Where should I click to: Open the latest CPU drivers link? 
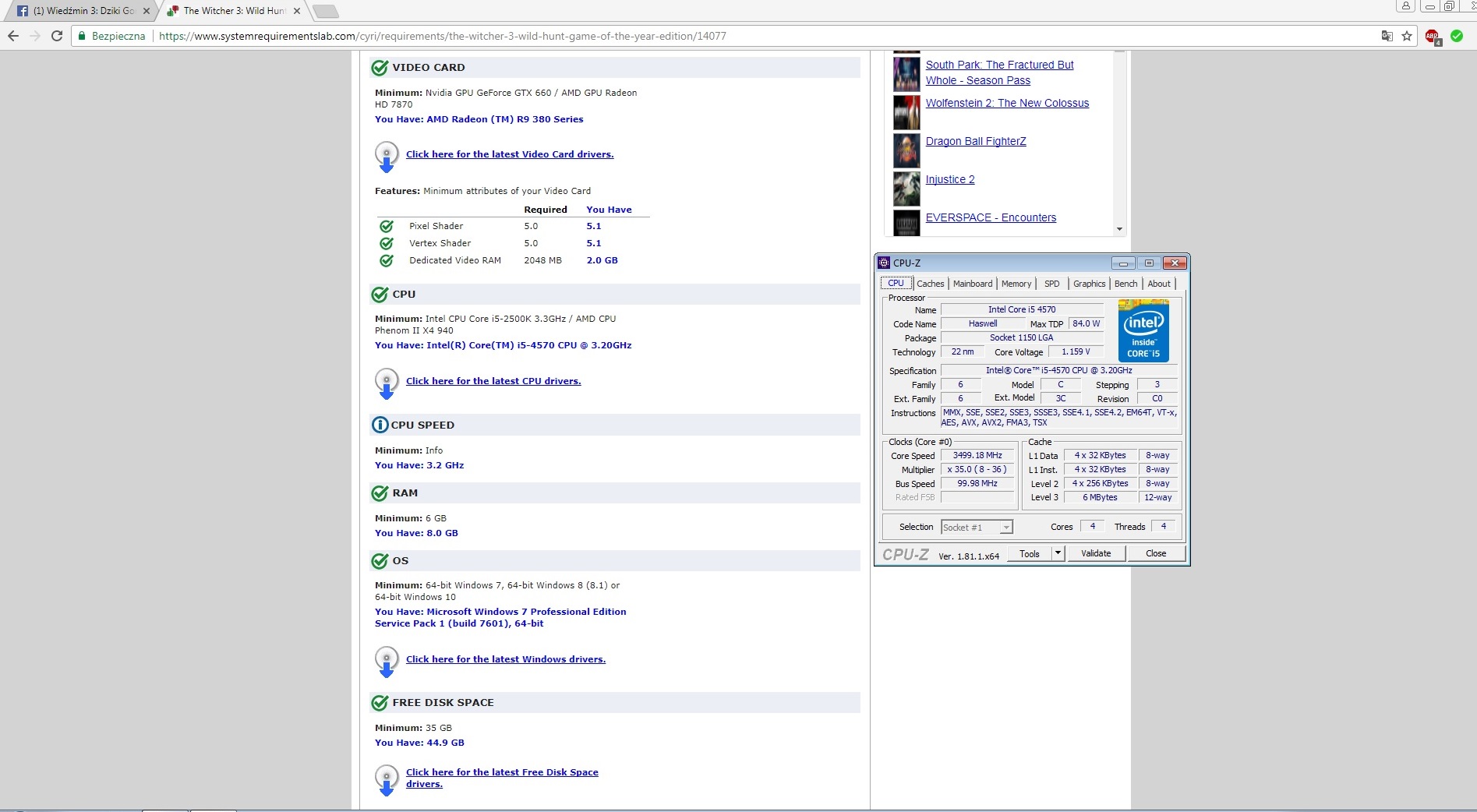click(x=493, y=381)
